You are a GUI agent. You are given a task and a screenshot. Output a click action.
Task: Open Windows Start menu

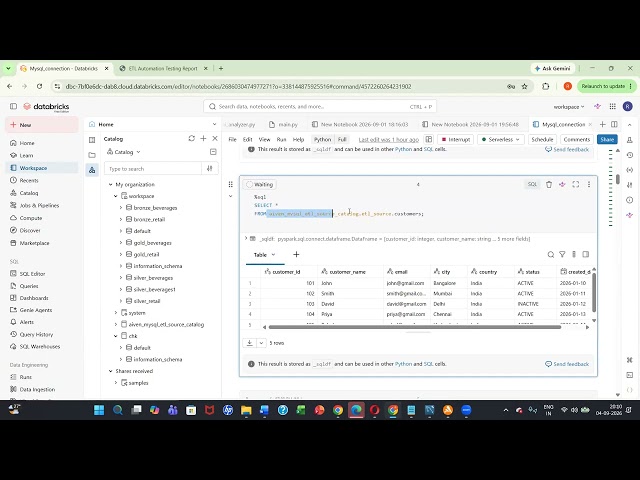pos(99,410)
